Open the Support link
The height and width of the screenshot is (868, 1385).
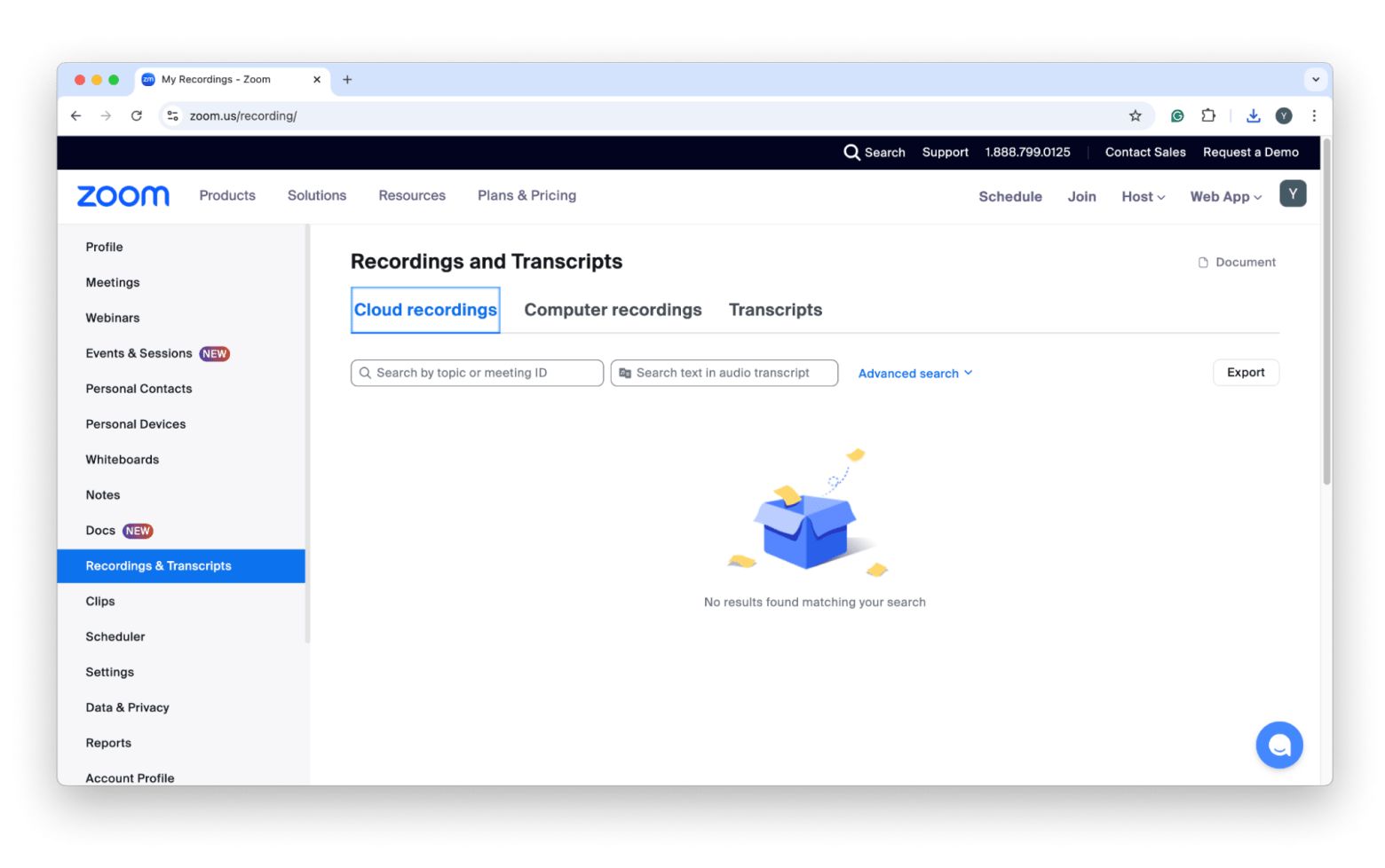click(945, 153)
